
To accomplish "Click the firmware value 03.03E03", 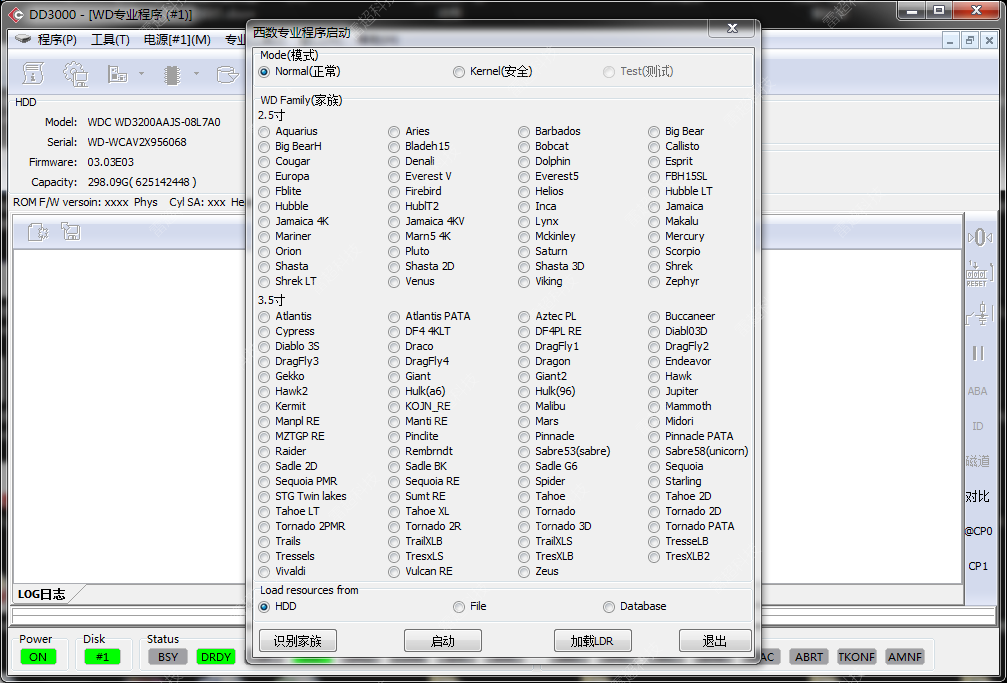I will (x=110, y=162).
